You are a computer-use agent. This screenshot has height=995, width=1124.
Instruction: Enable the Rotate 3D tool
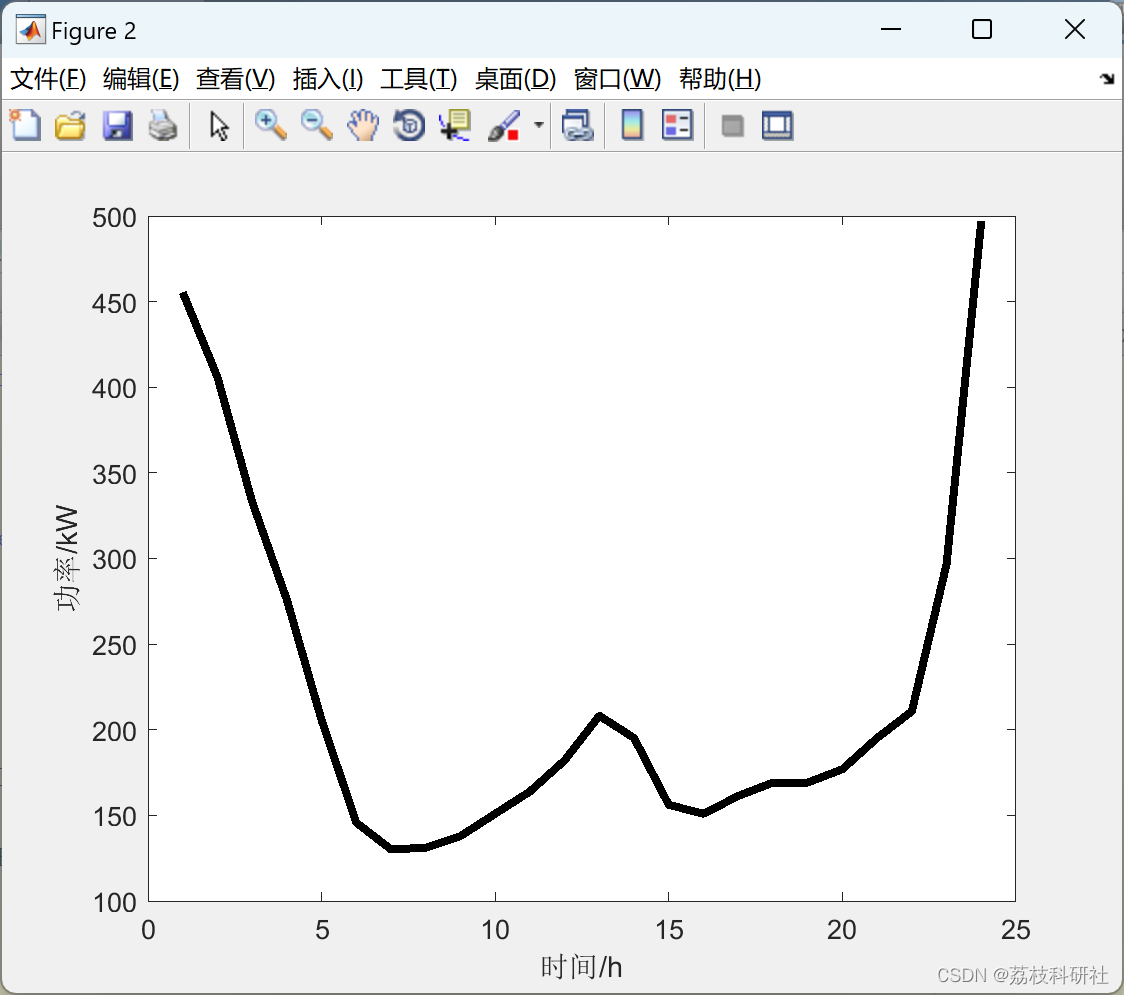pos(409,125)
